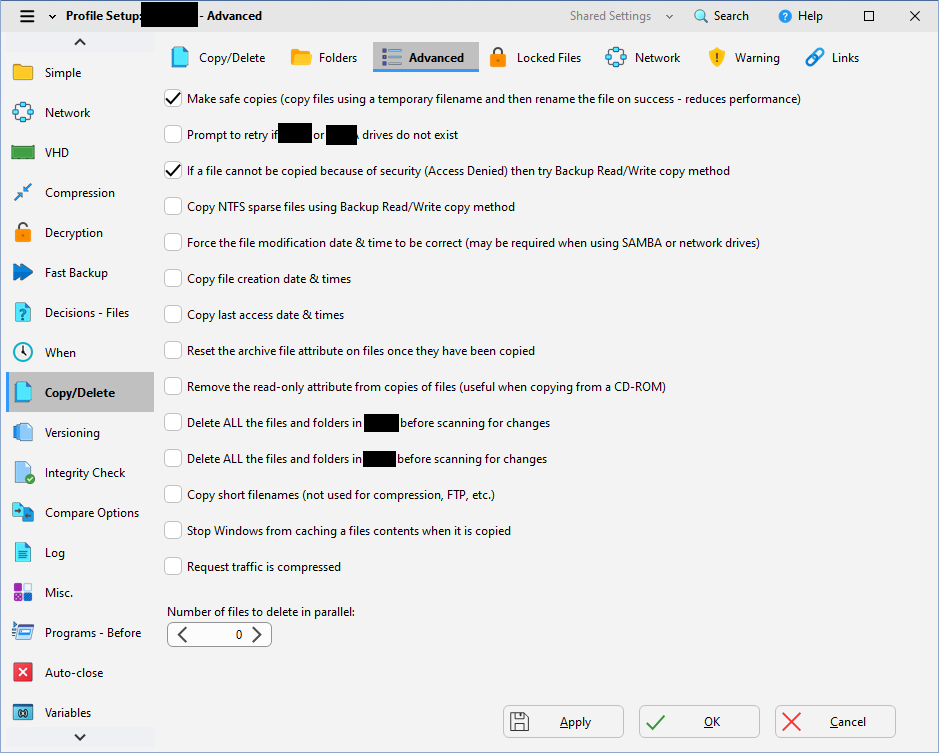Check Reset the archive file attribute

173,350
